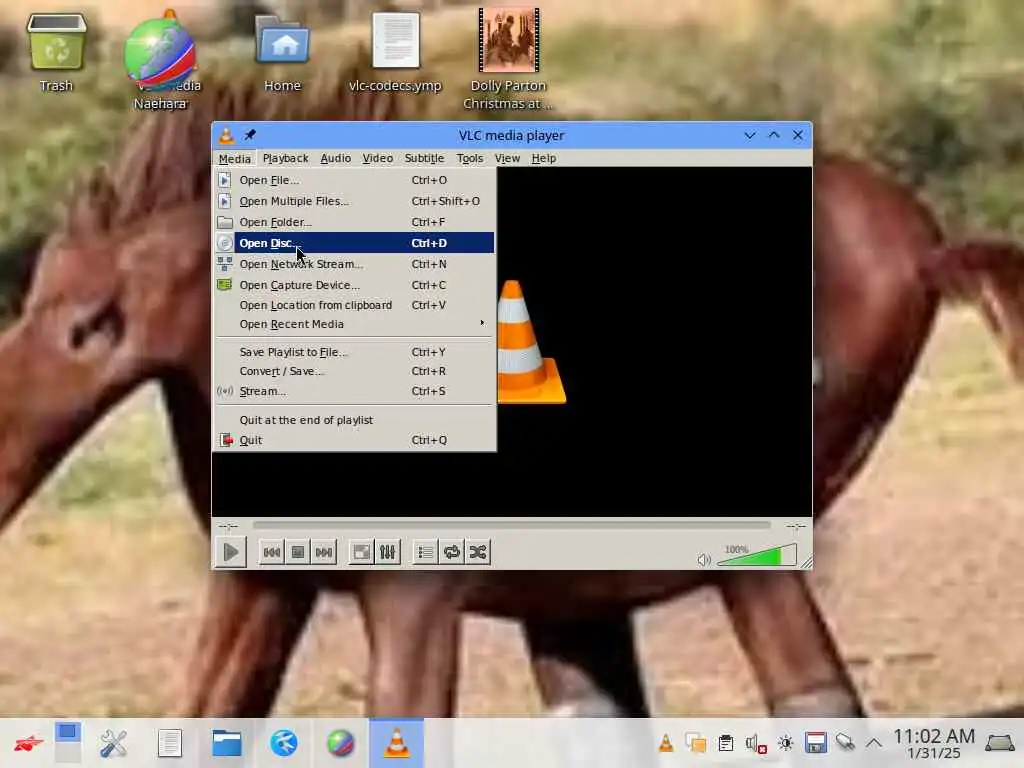This screenshot has height=768, width=1024.
Task: Open the Tools menu
Action: click(470, 158)
